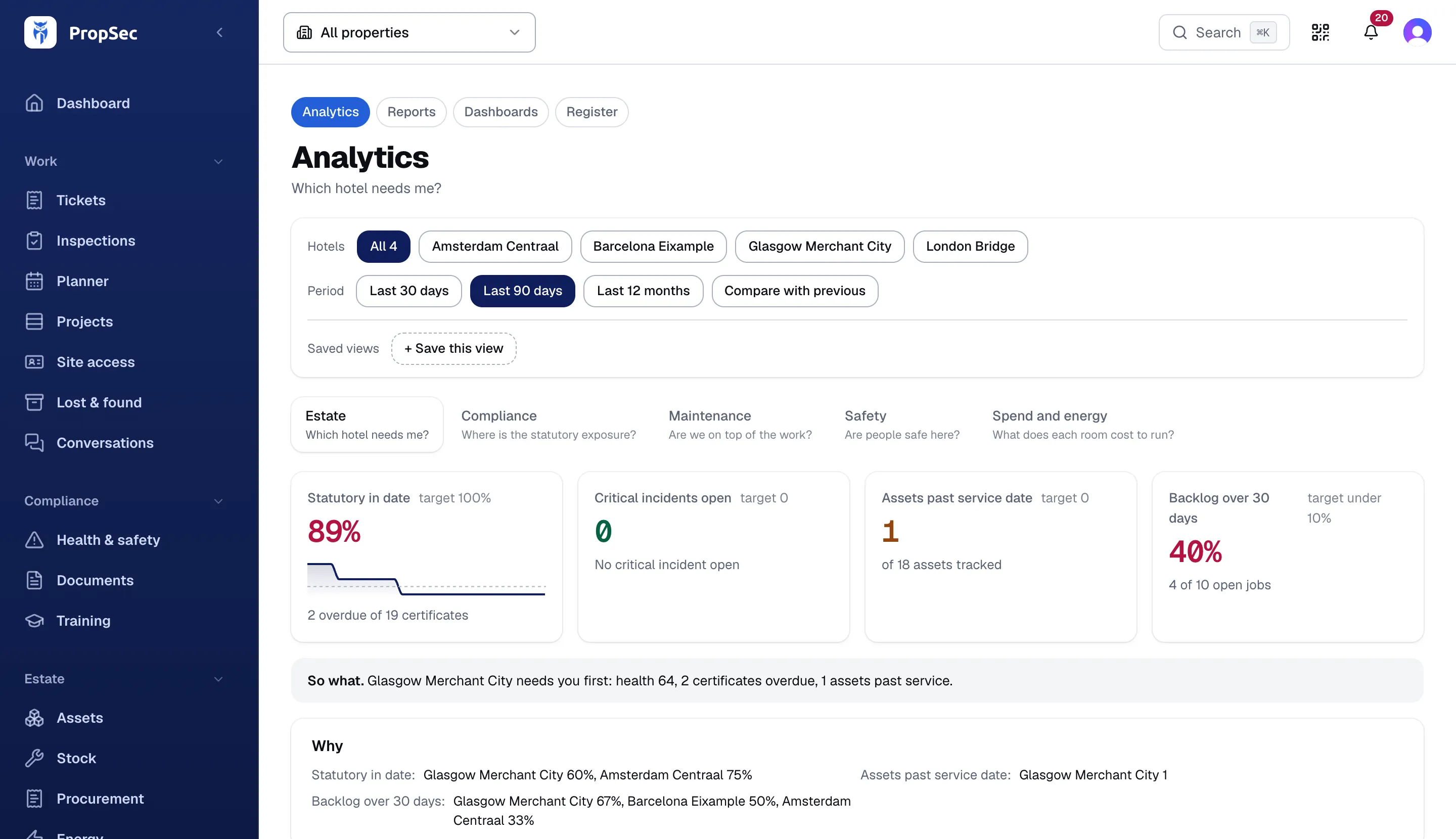Viewport: 1456px width, 839px height.
Task: Switch to the Dashboards tab
Action: tap(501, 112)
